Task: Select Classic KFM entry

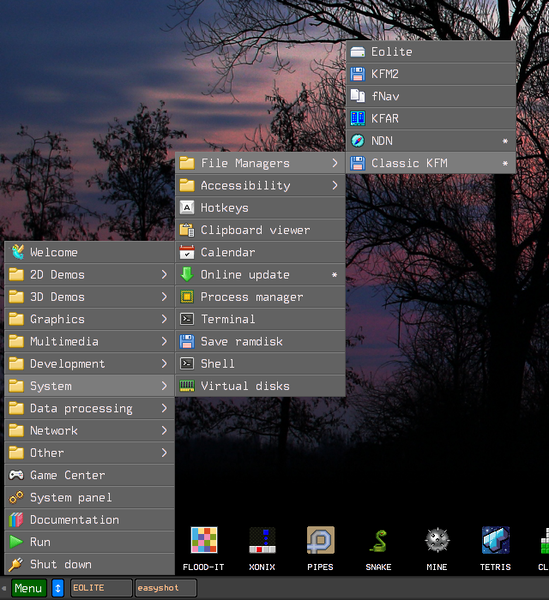Action: [431, 163]
